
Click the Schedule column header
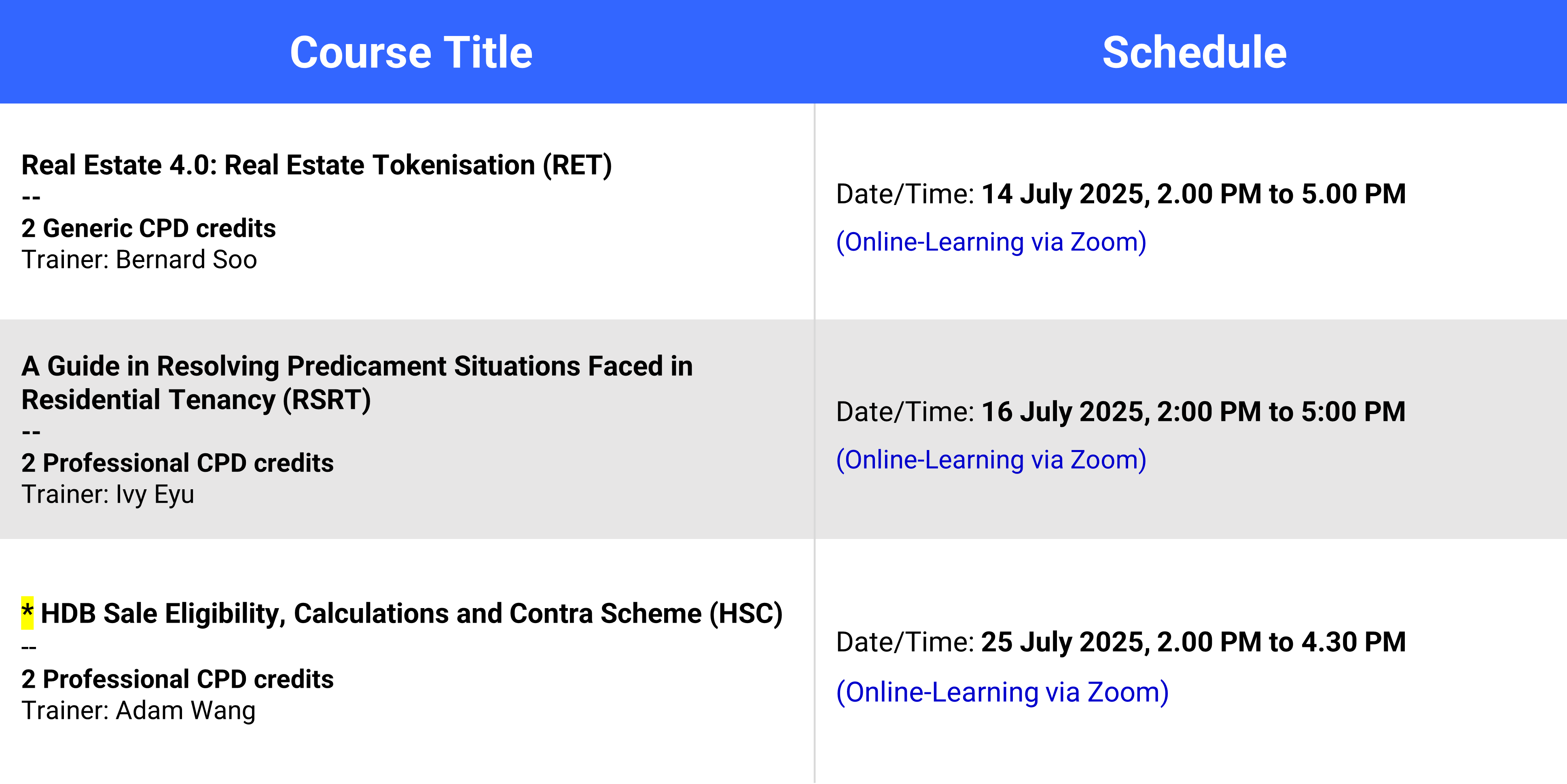pos(1194,52)
